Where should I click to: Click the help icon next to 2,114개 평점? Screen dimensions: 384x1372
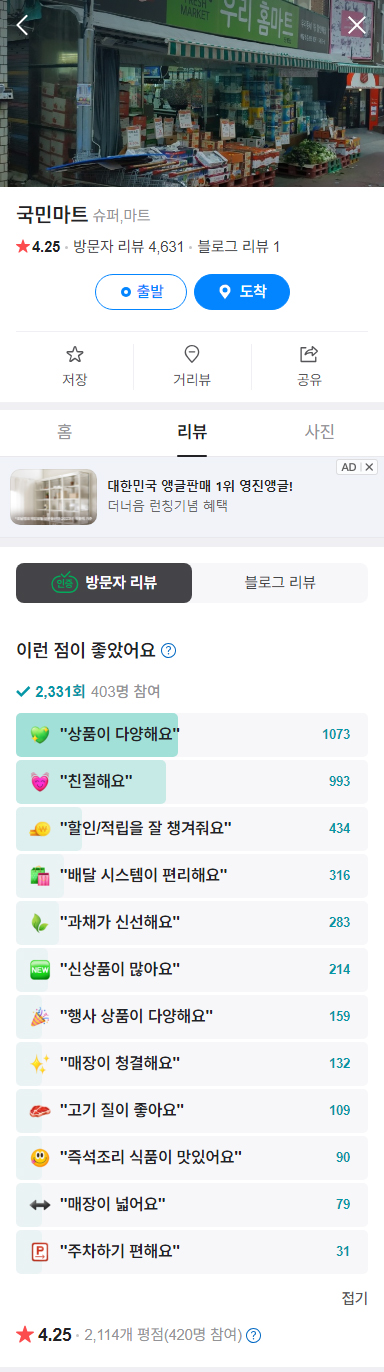point(254,1335)
